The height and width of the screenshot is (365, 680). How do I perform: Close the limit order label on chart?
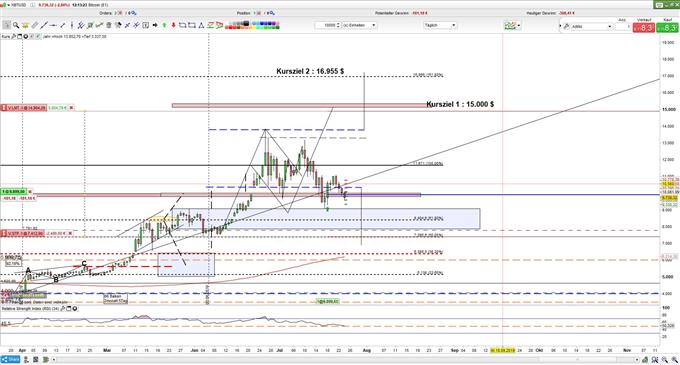(x=72, y=108)
